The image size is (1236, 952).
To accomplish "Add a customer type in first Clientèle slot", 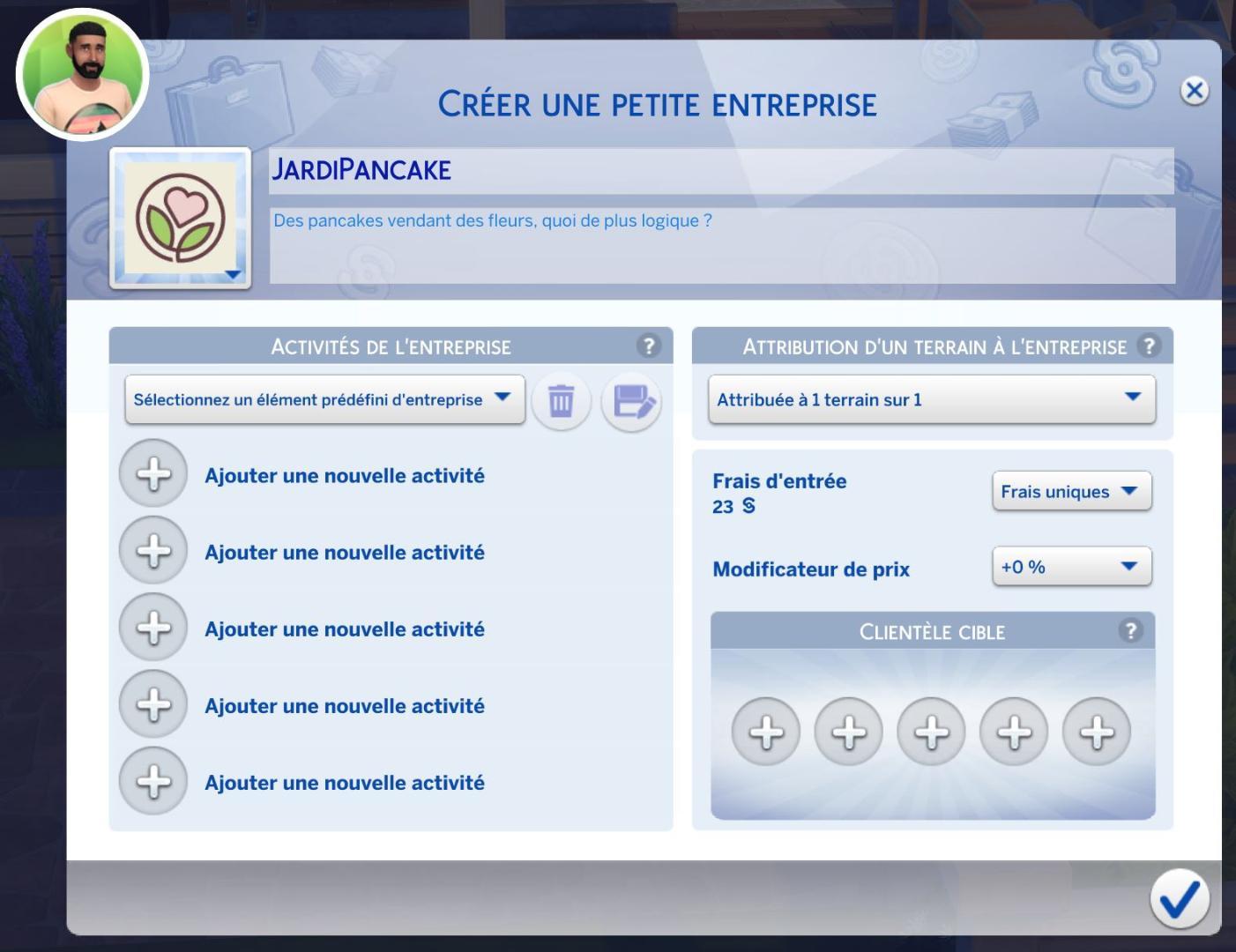I will pyautogui.click(x=765, y=732).
